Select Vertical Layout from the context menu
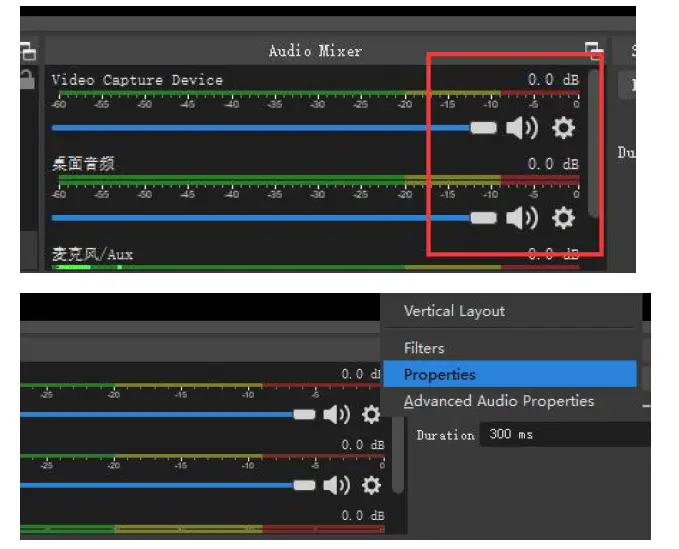 click(x=454, y=311)
